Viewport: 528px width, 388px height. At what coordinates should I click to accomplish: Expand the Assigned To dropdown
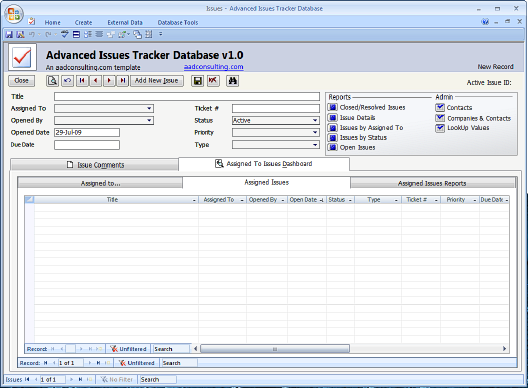click(149, 108)
